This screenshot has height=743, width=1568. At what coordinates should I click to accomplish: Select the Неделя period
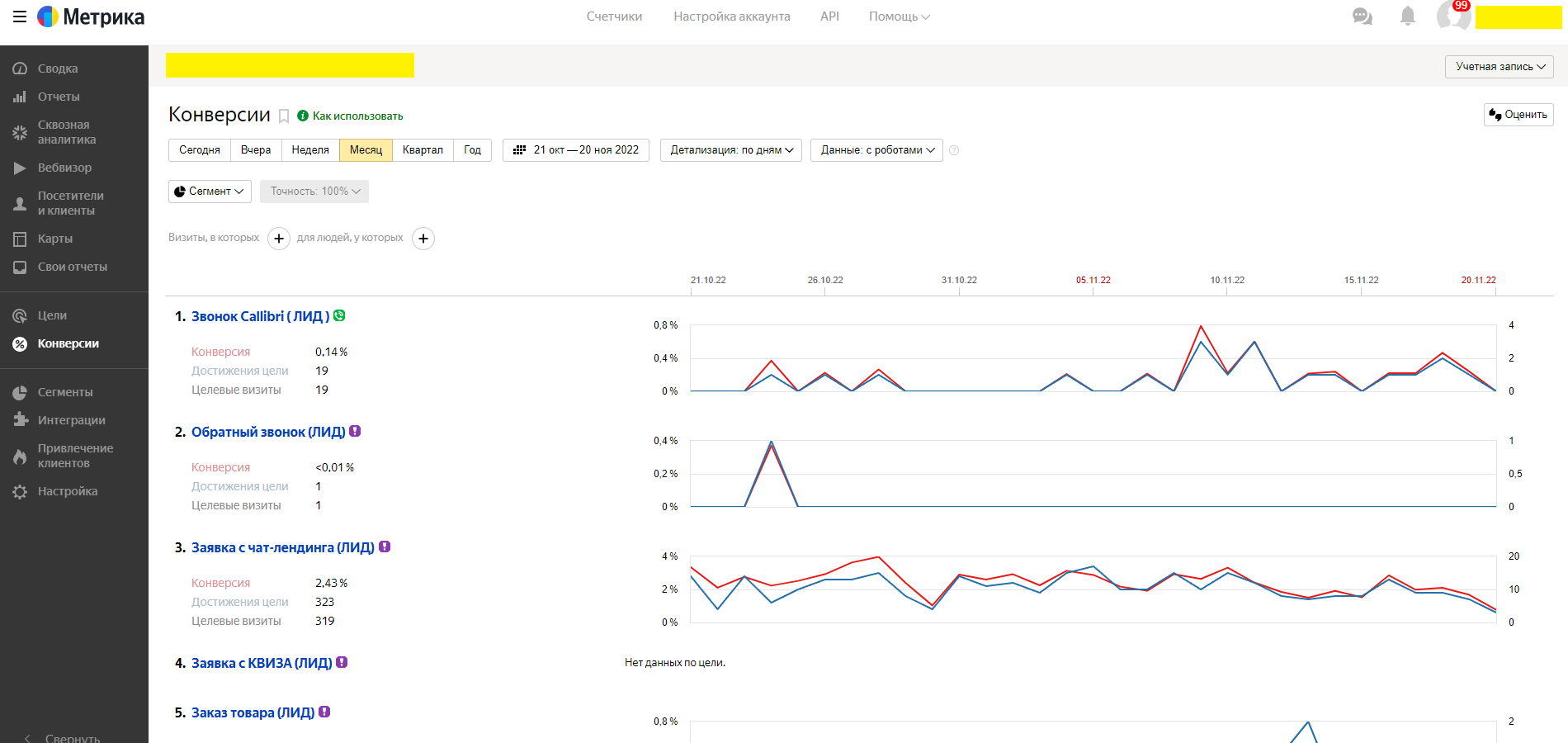tap(310, 150)
